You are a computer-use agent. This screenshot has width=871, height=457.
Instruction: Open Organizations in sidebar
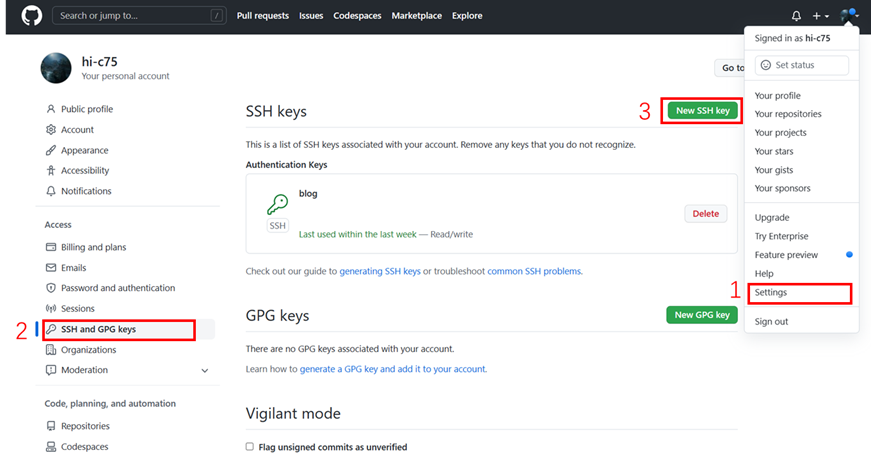[x=88, y=350]
